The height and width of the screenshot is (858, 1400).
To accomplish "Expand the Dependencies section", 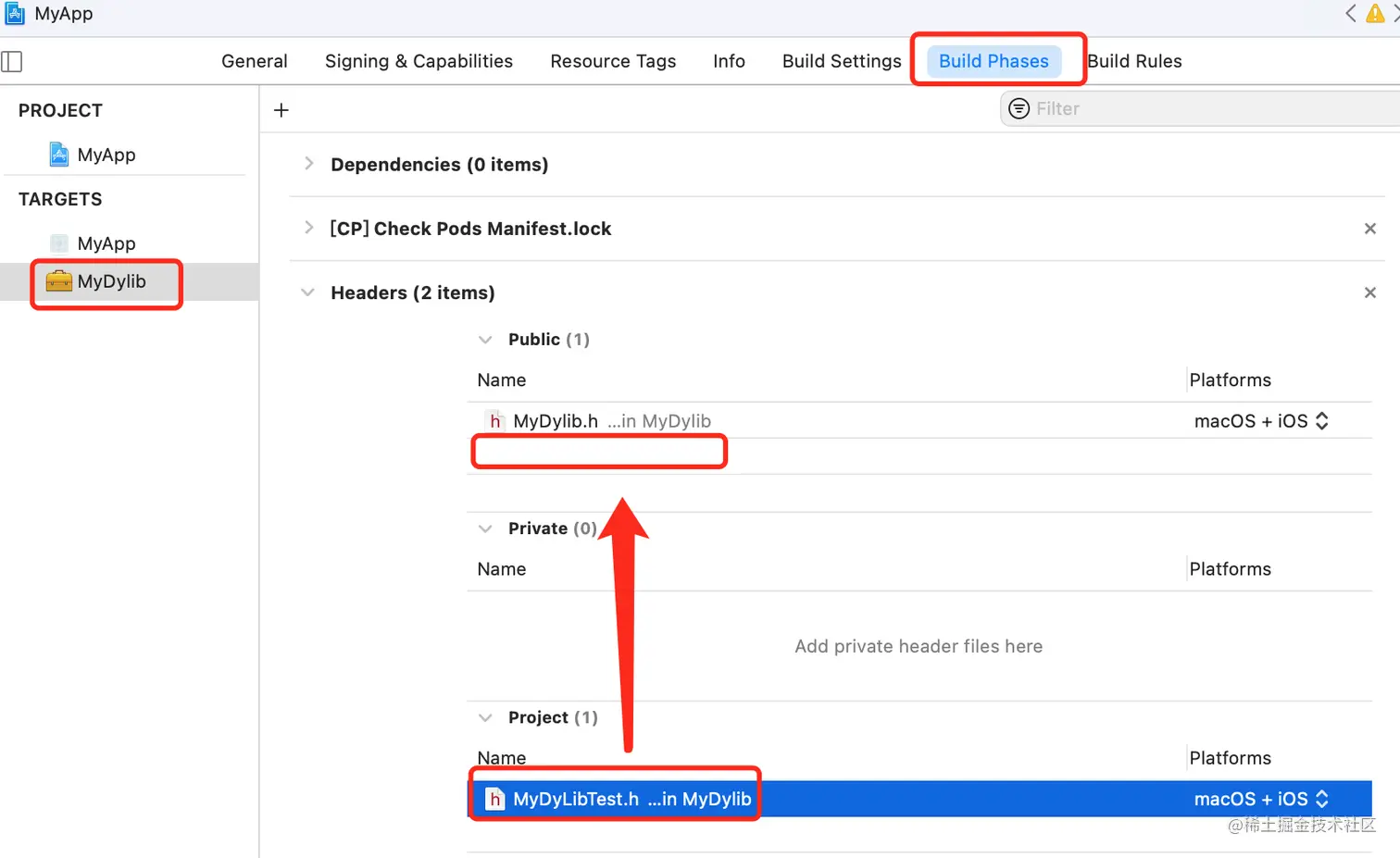I will (308, 164).
